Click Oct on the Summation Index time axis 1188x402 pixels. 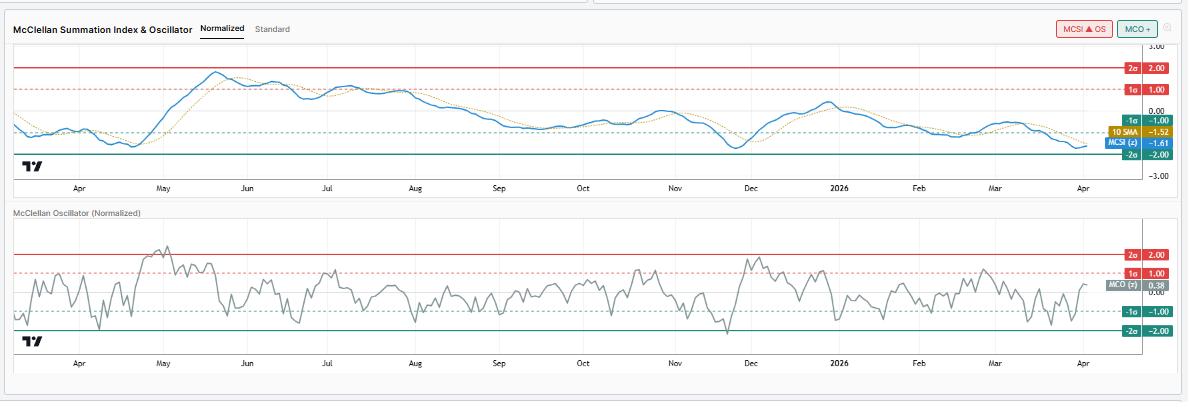(x=583, y=187)
